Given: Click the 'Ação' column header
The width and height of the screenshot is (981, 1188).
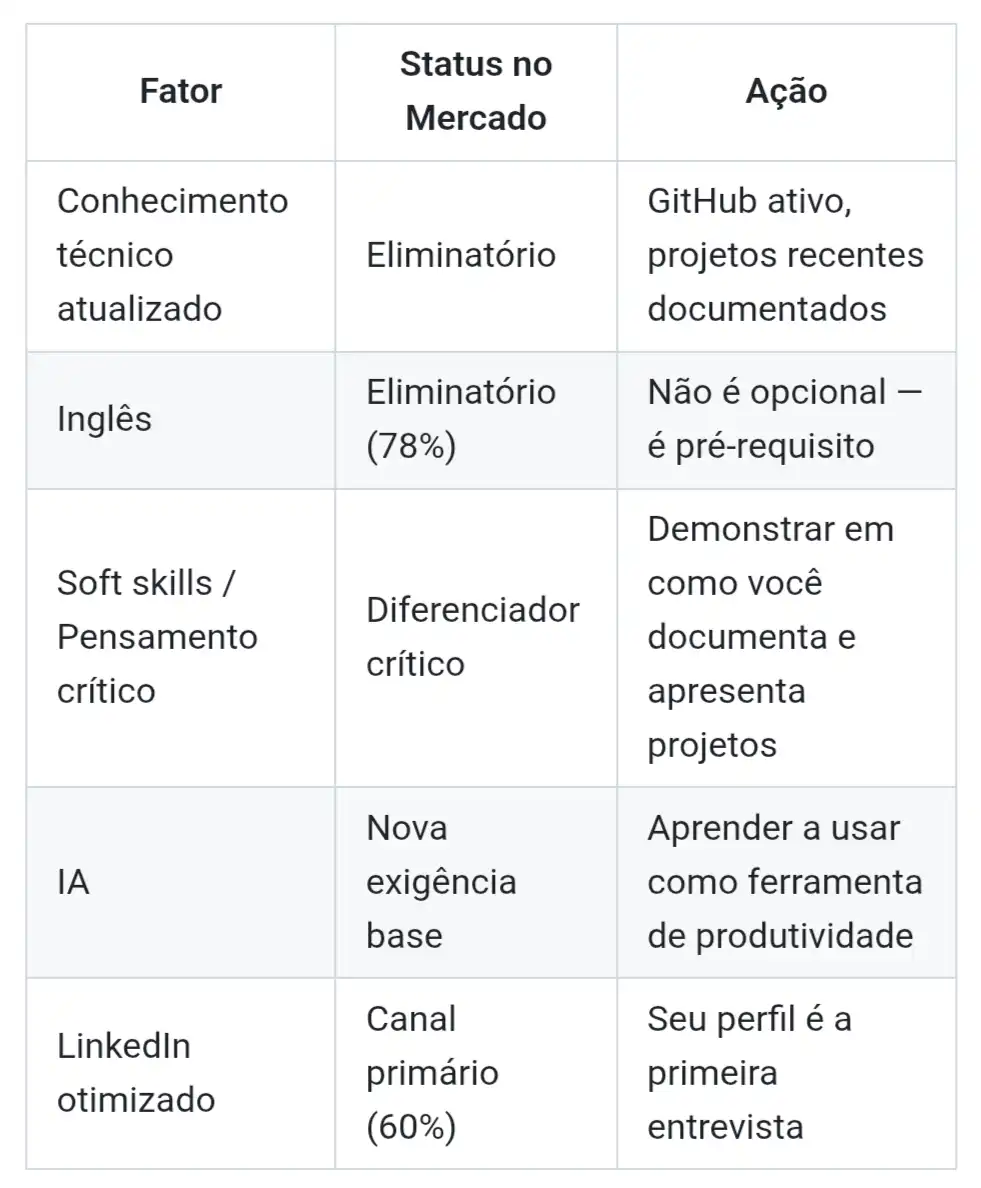Looking at the screenshot, I should point(786,92).
